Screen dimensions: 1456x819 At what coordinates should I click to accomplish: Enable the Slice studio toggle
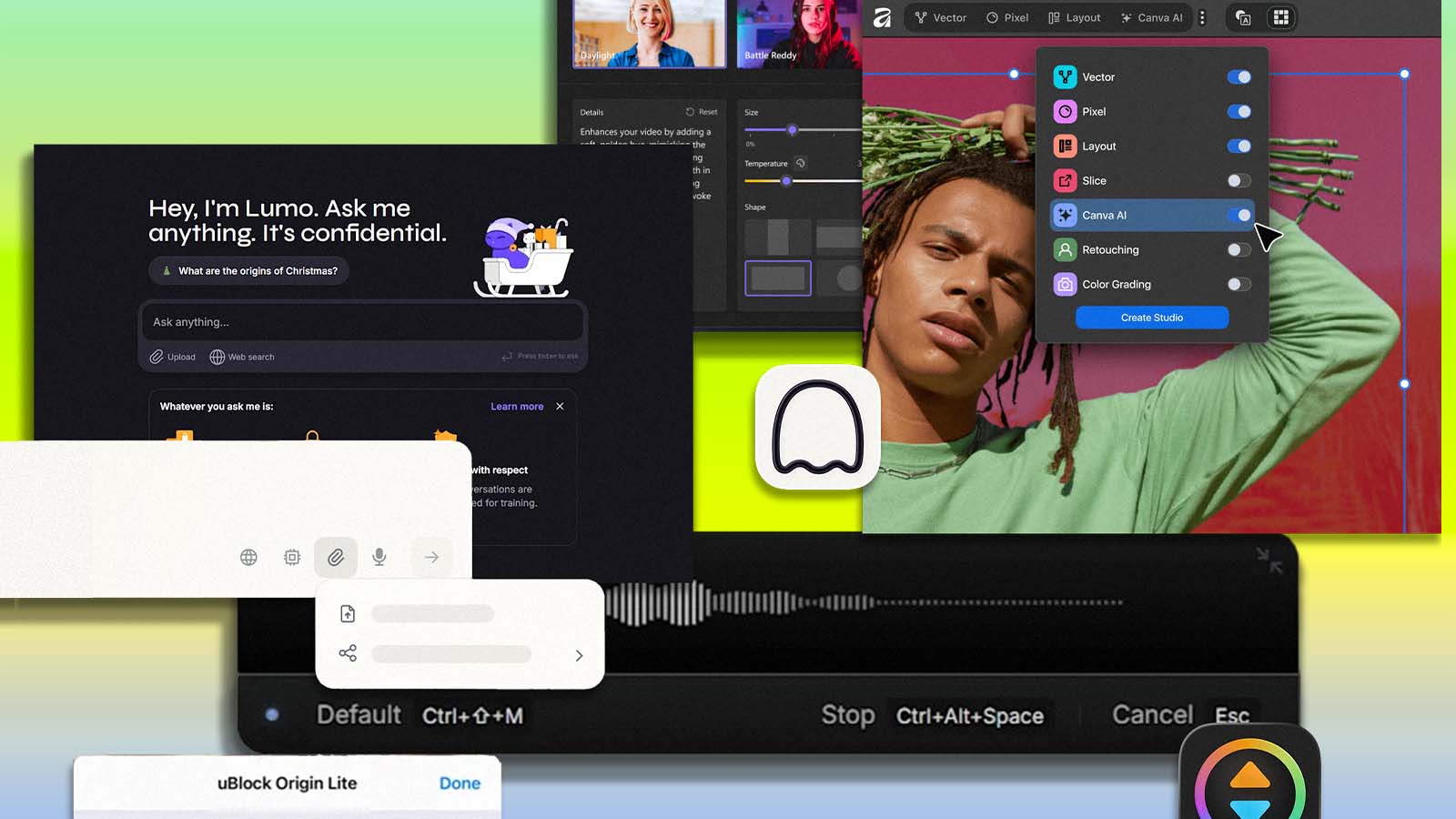tap(1239, 181)
